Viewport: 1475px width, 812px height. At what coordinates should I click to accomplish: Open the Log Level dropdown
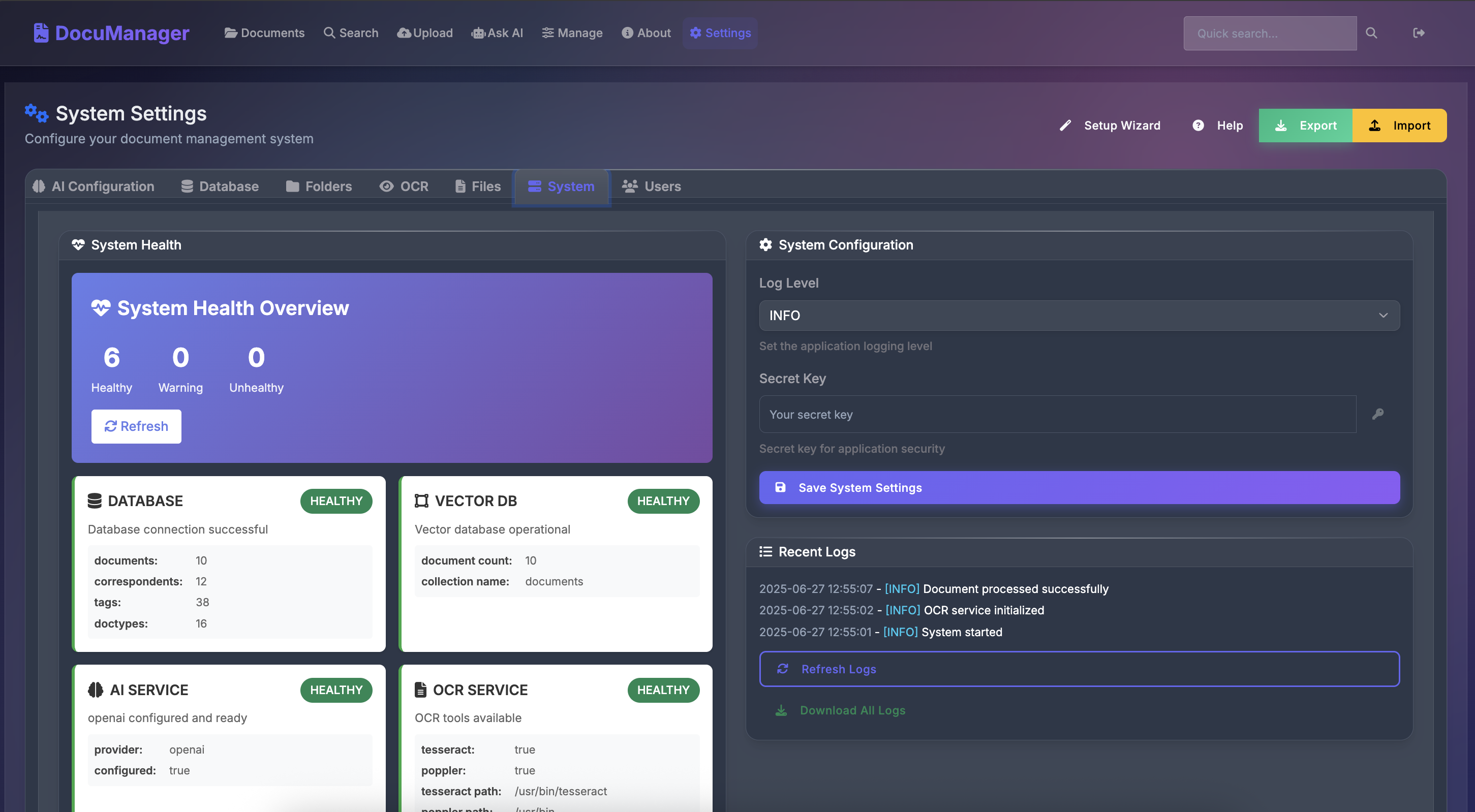1080,316
